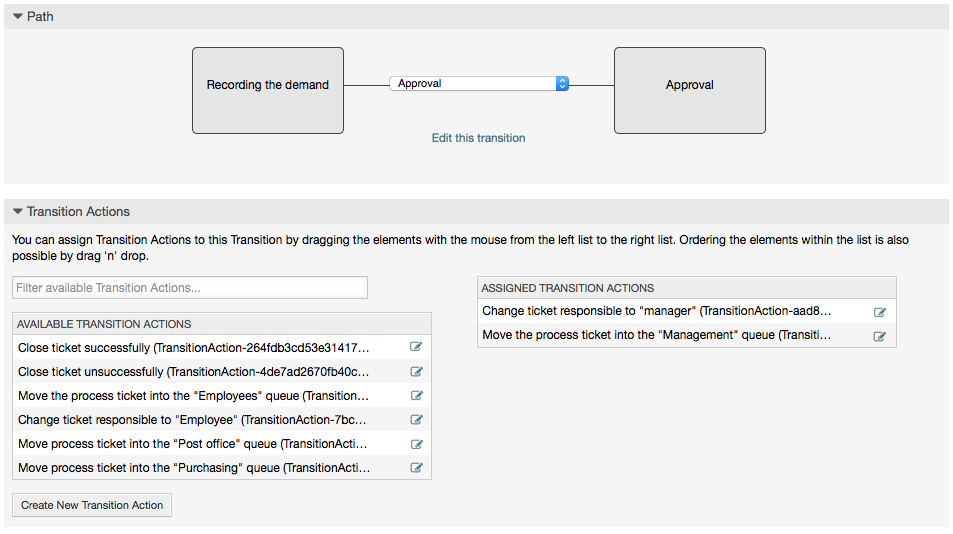Edit the Change ticket responsible to "Employee" action
The width and height of the screenshot is (953, 534).
tap(416, 420)
